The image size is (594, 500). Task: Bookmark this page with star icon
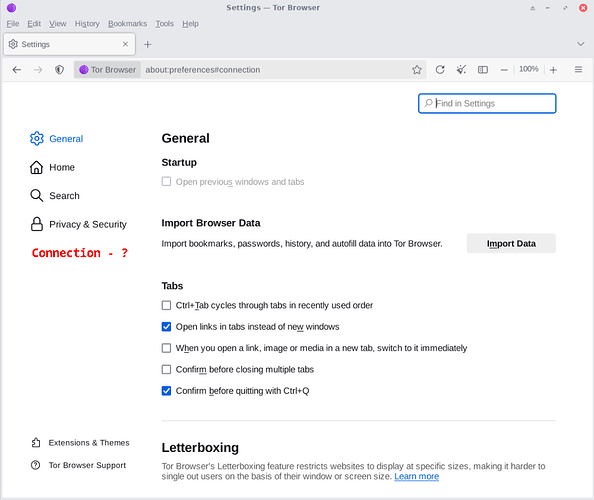417,70
